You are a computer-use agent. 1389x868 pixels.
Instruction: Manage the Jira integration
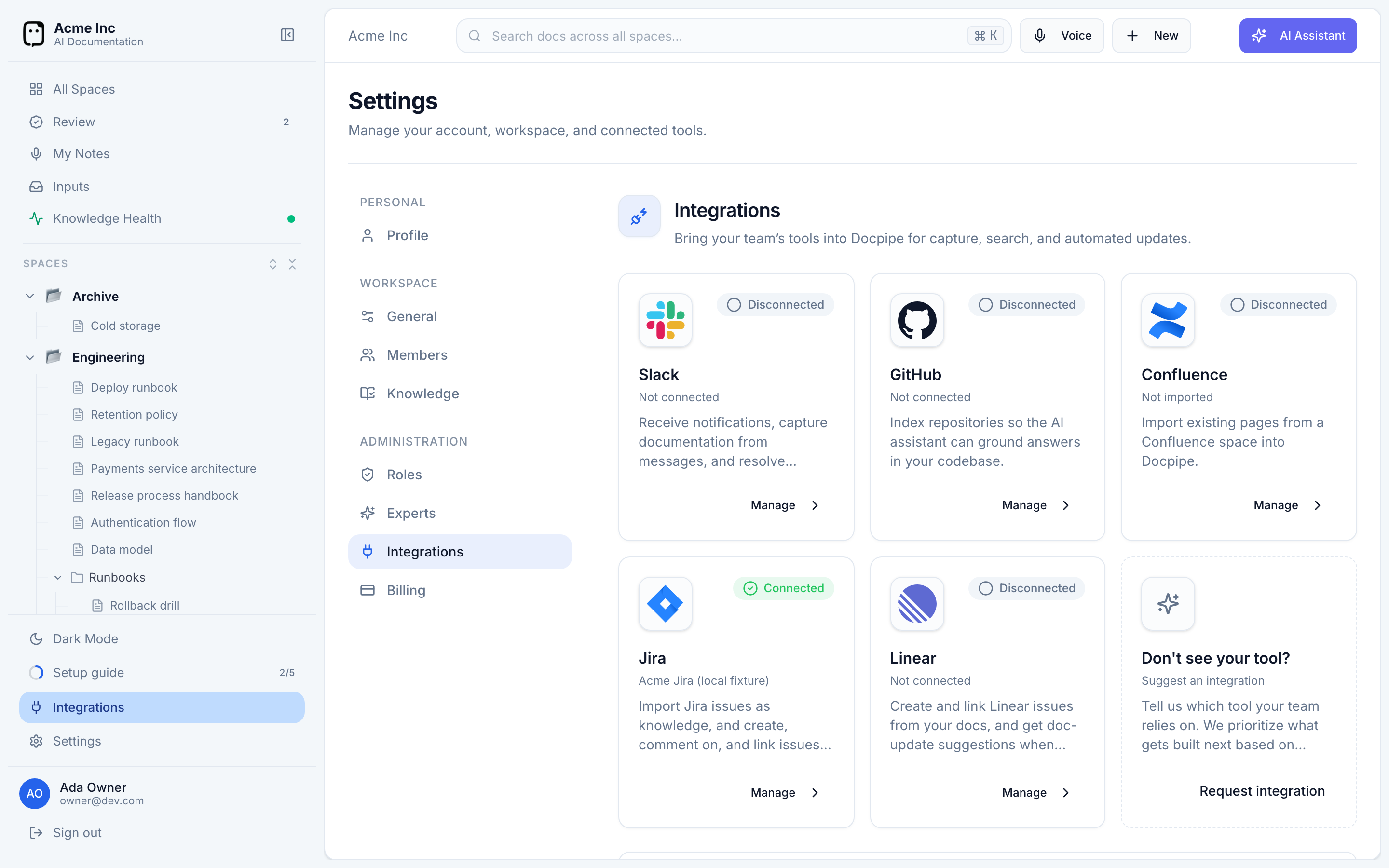(785, 793)
